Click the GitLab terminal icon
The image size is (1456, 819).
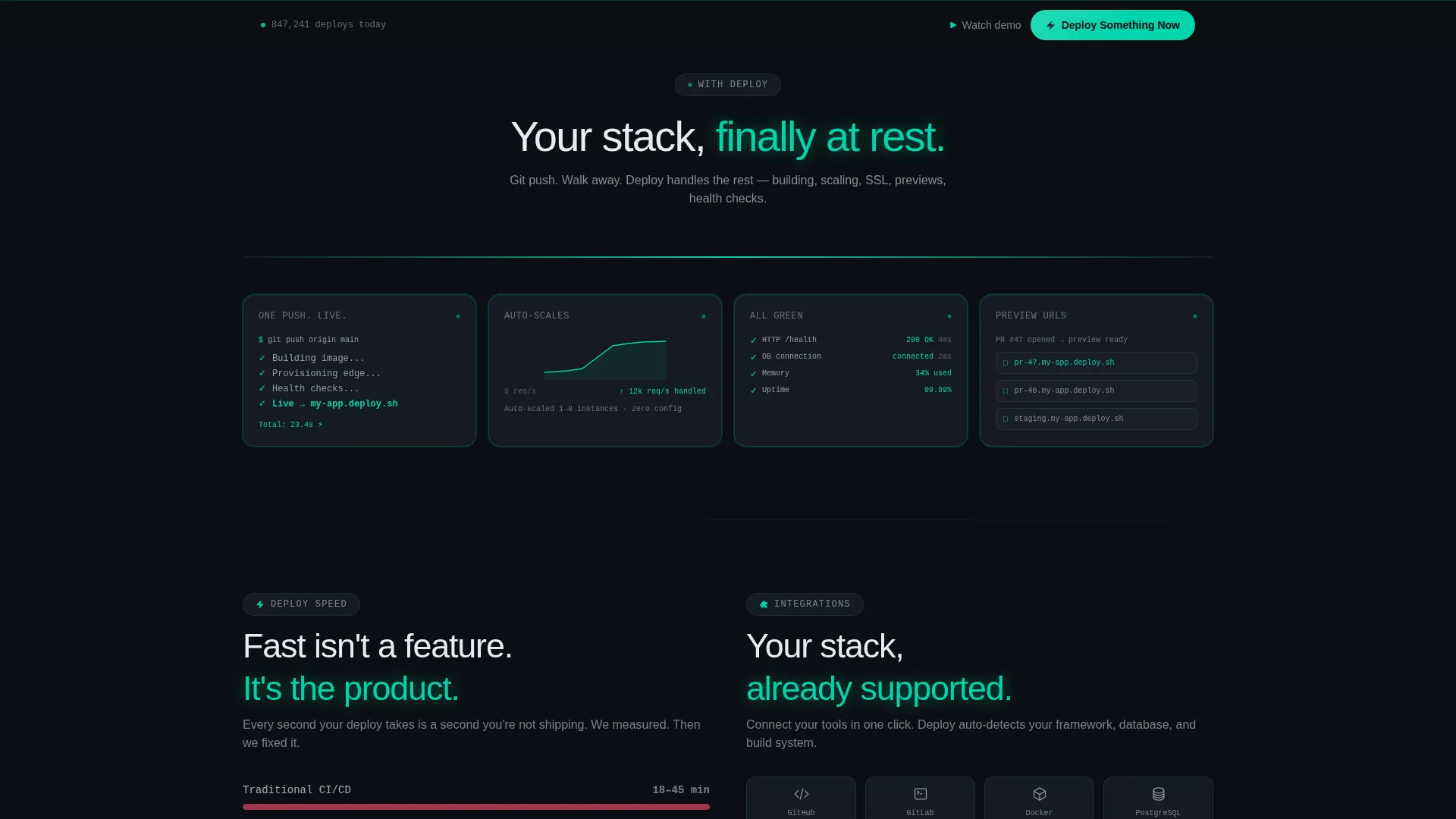coord(921,794)
